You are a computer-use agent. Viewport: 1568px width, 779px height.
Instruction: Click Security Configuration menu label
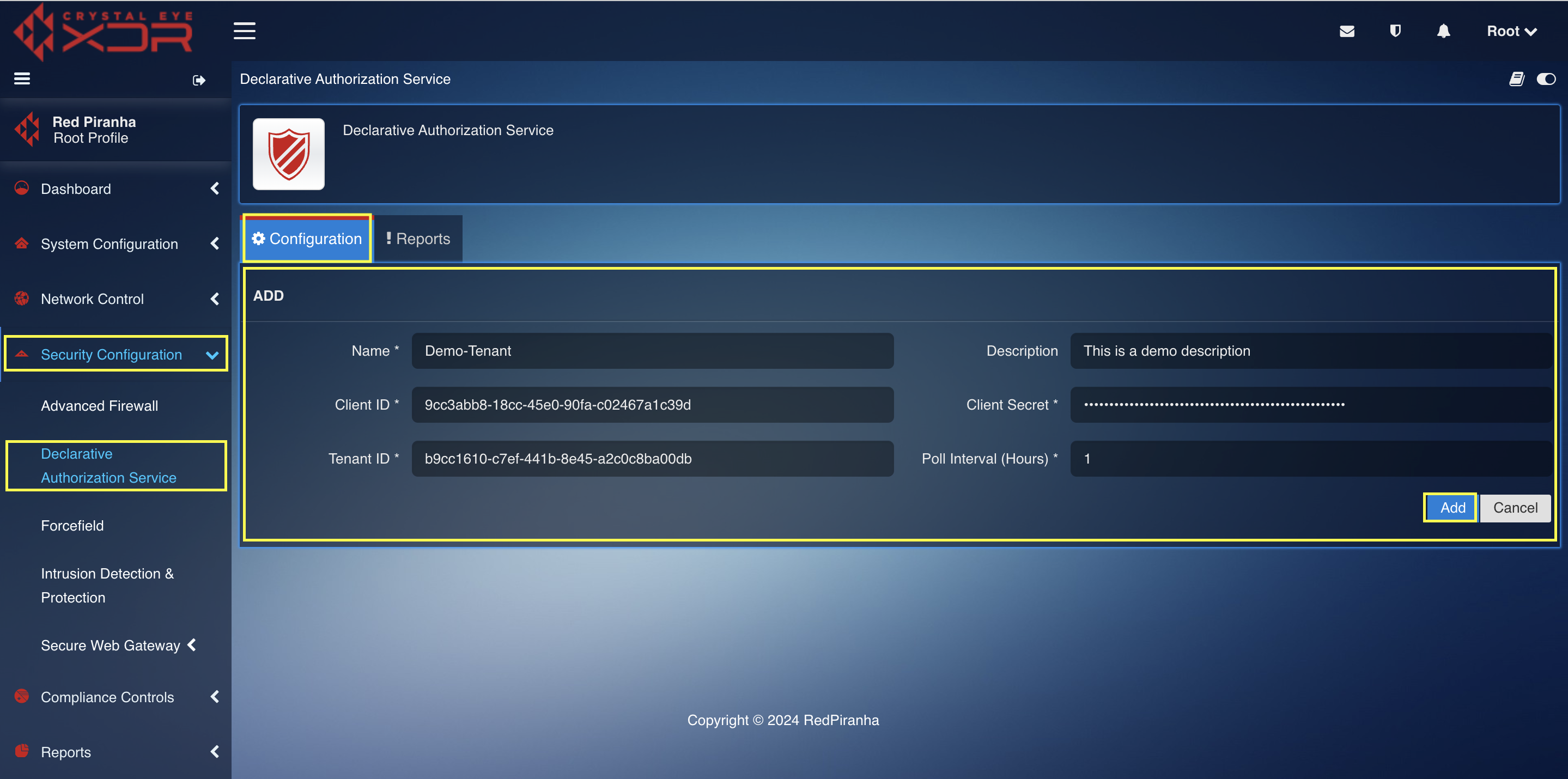point(111,354)
